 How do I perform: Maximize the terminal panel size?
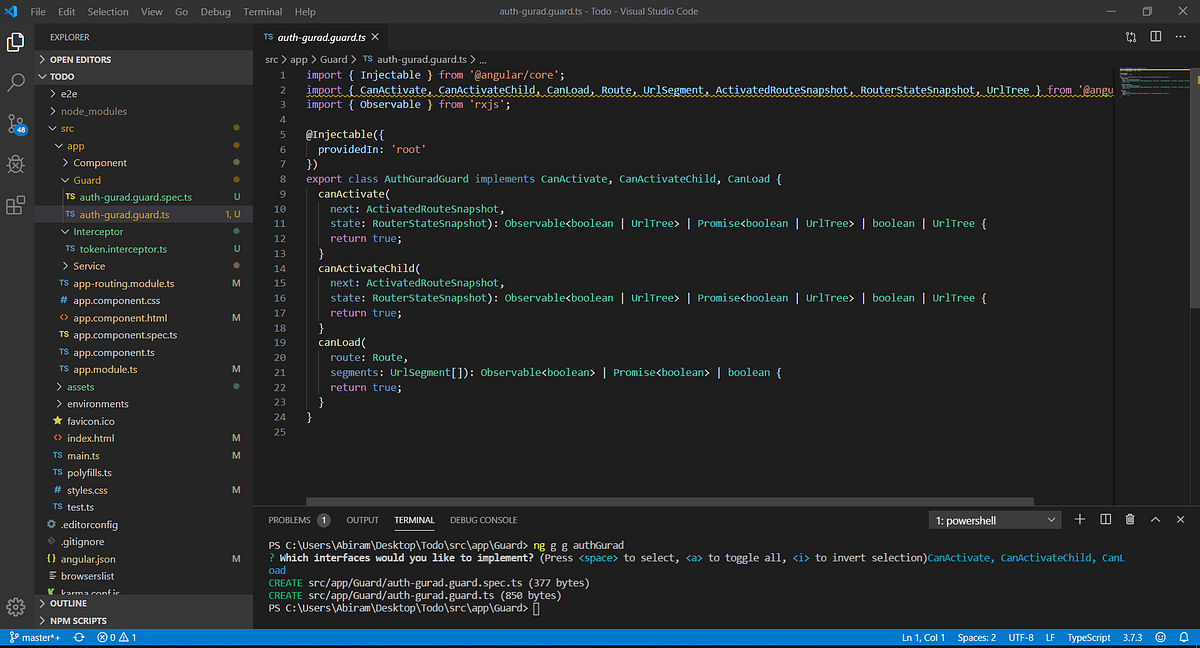tap(1155, 520)
